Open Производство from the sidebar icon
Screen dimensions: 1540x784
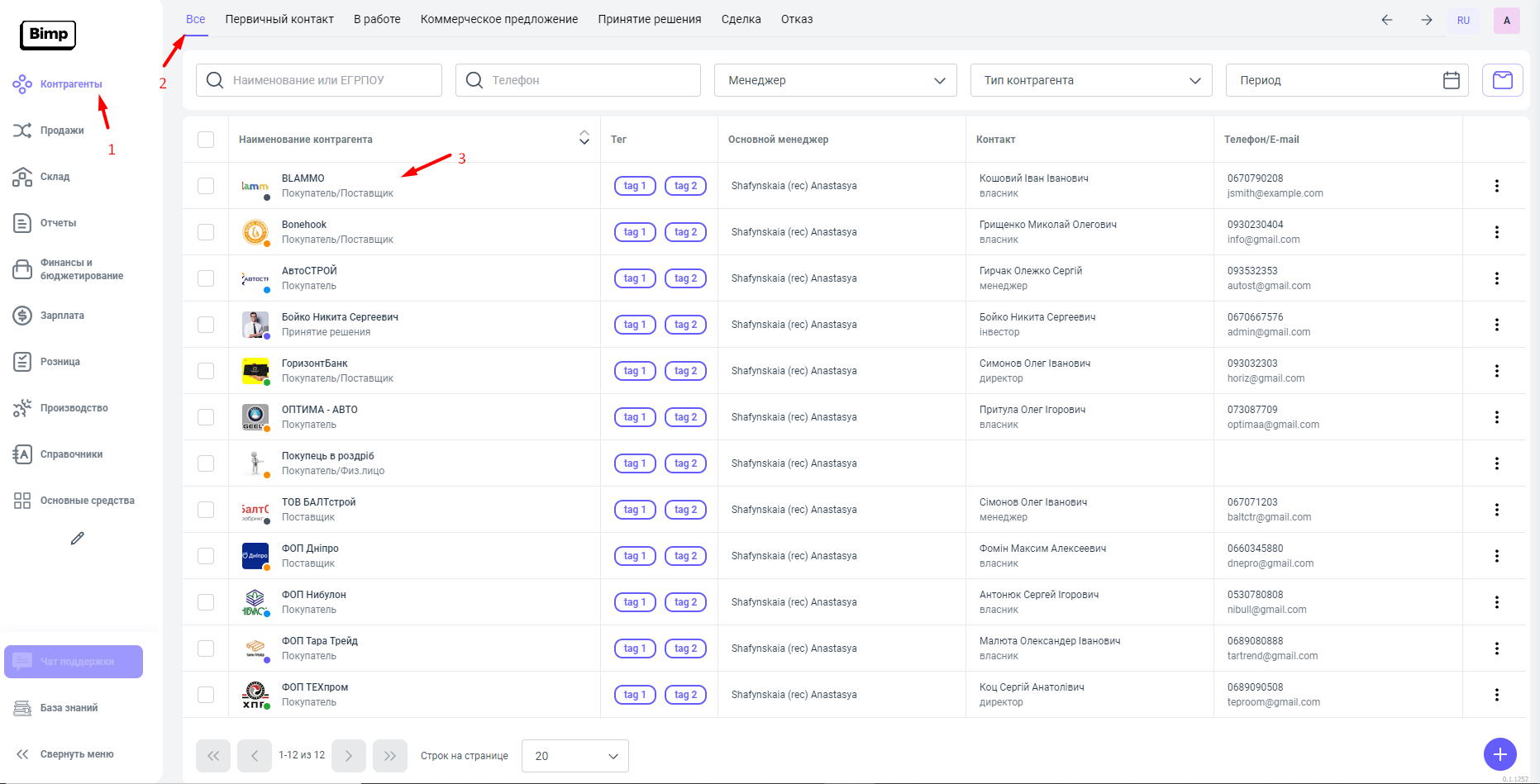(22, 408)
